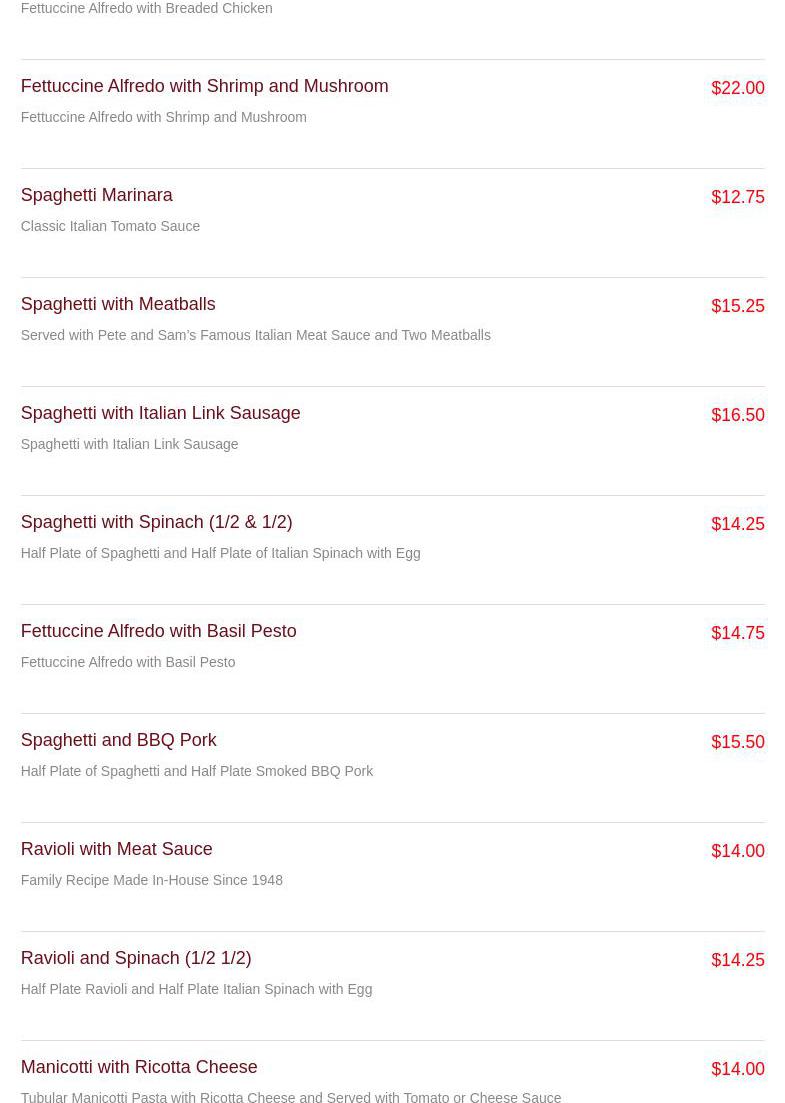785x1103 pixels.
Task: Click the $16.50 Italian Link Sausage price
Action: click(737, 416)
